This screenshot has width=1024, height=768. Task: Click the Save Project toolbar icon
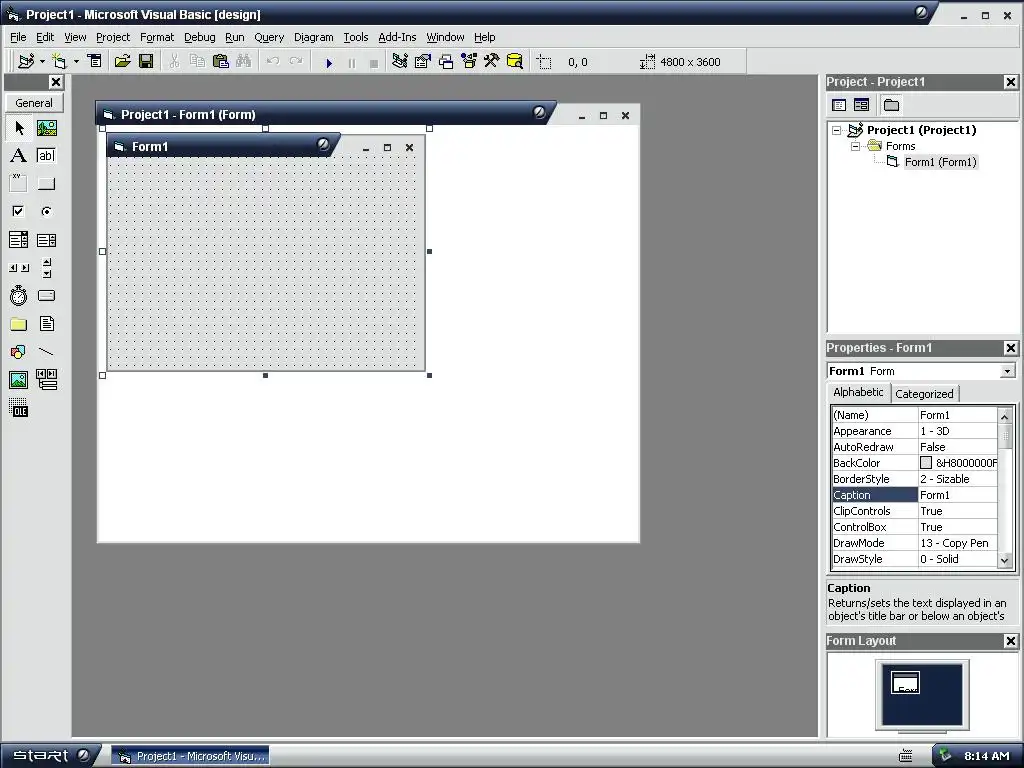pyautogui.click(x=146, y=61)
